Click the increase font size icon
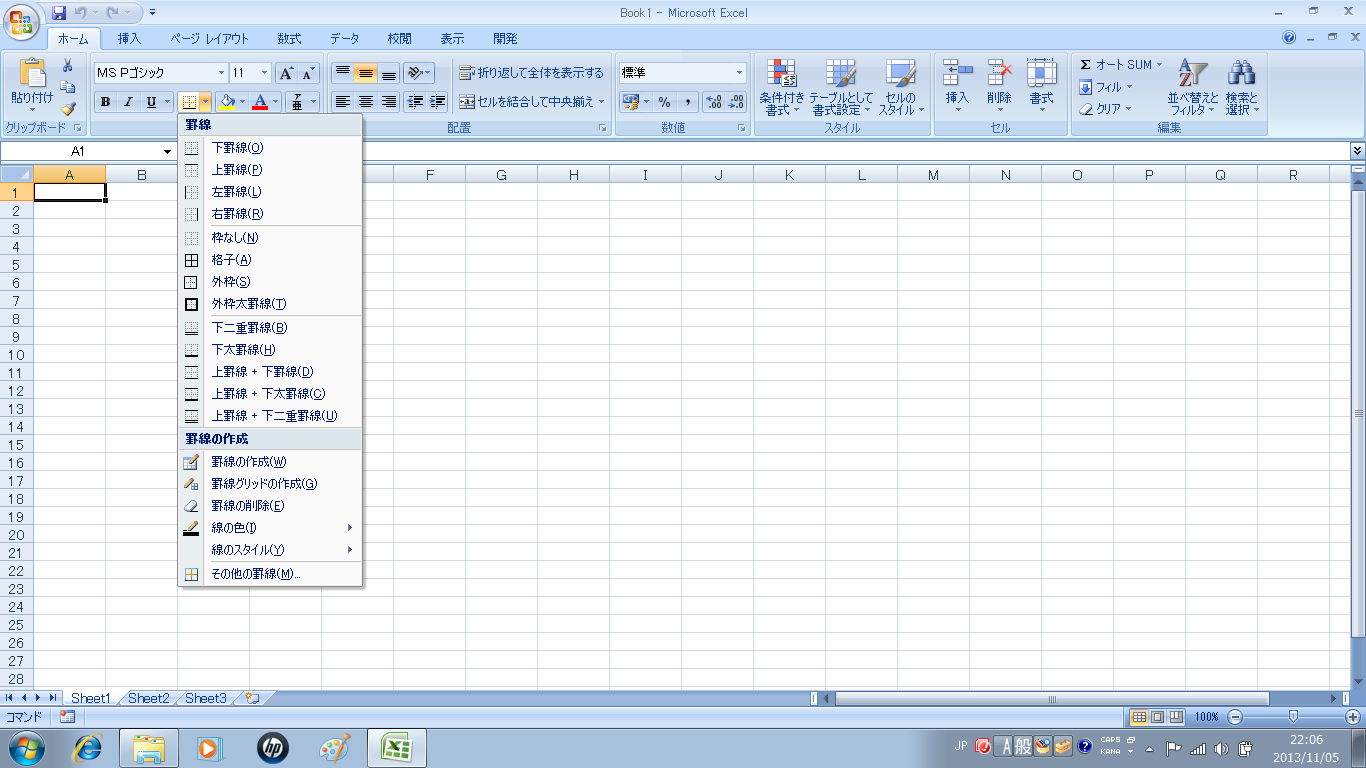This screenshot has height=768, width=1366. [286, 73]
